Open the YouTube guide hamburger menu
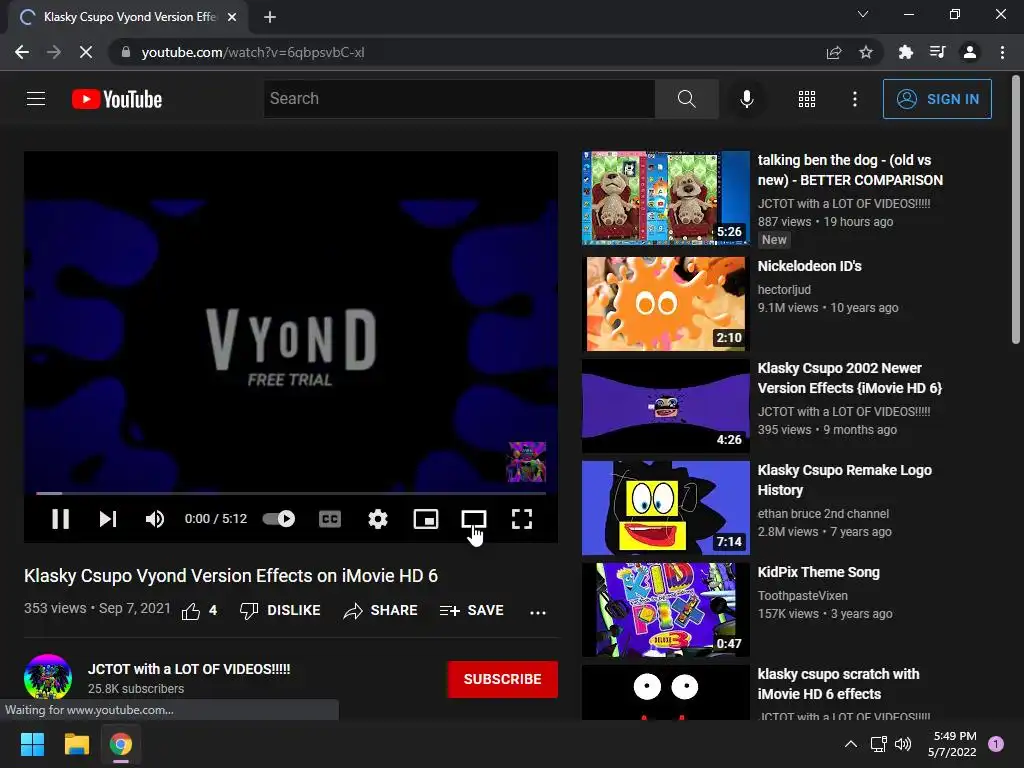The height and width of the screenshot is (768, 1024). (x=36, y=99)
